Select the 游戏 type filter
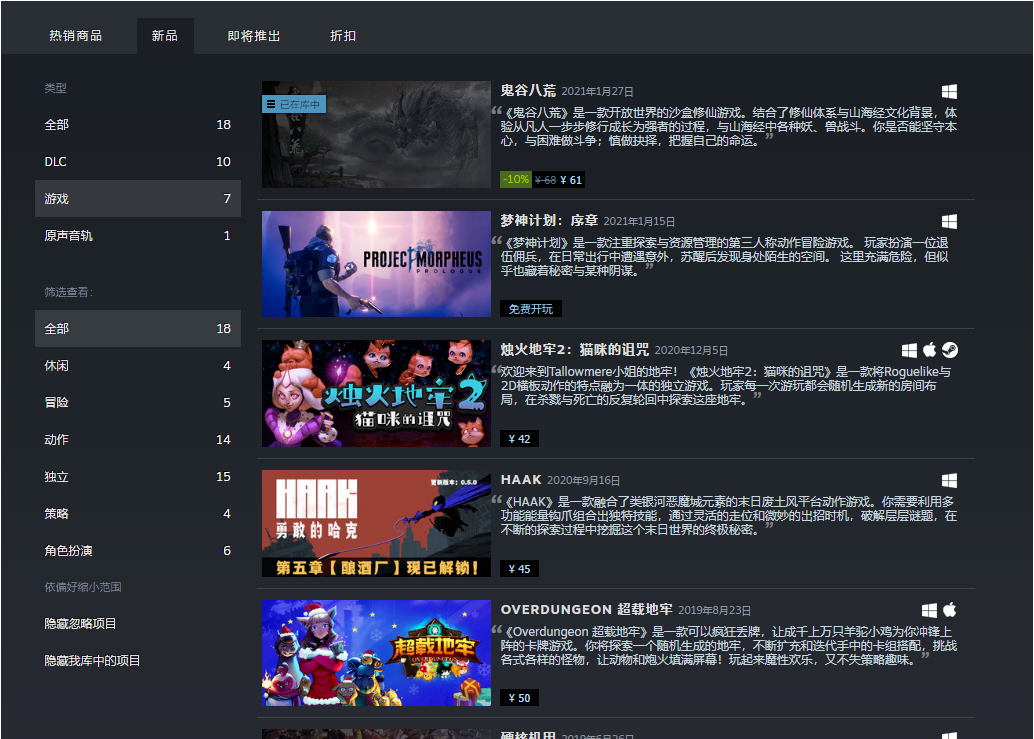 pos(138,198)
